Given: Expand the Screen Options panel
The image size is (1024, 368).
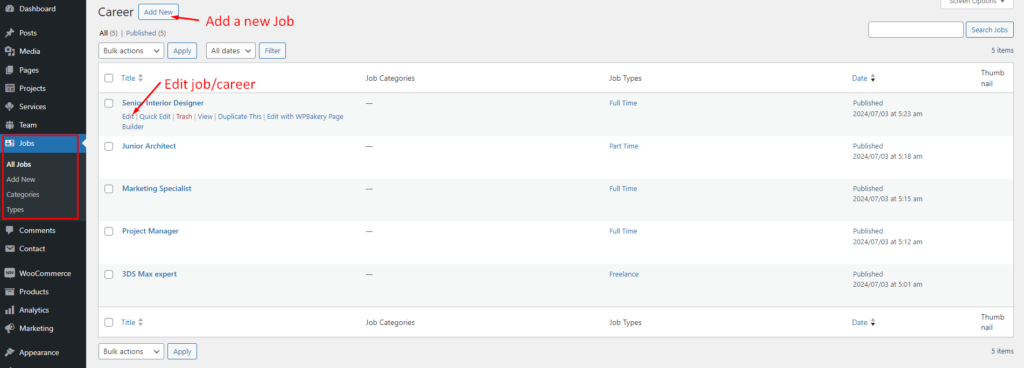Looking at the screenshot, I should (x=977, y=3).
